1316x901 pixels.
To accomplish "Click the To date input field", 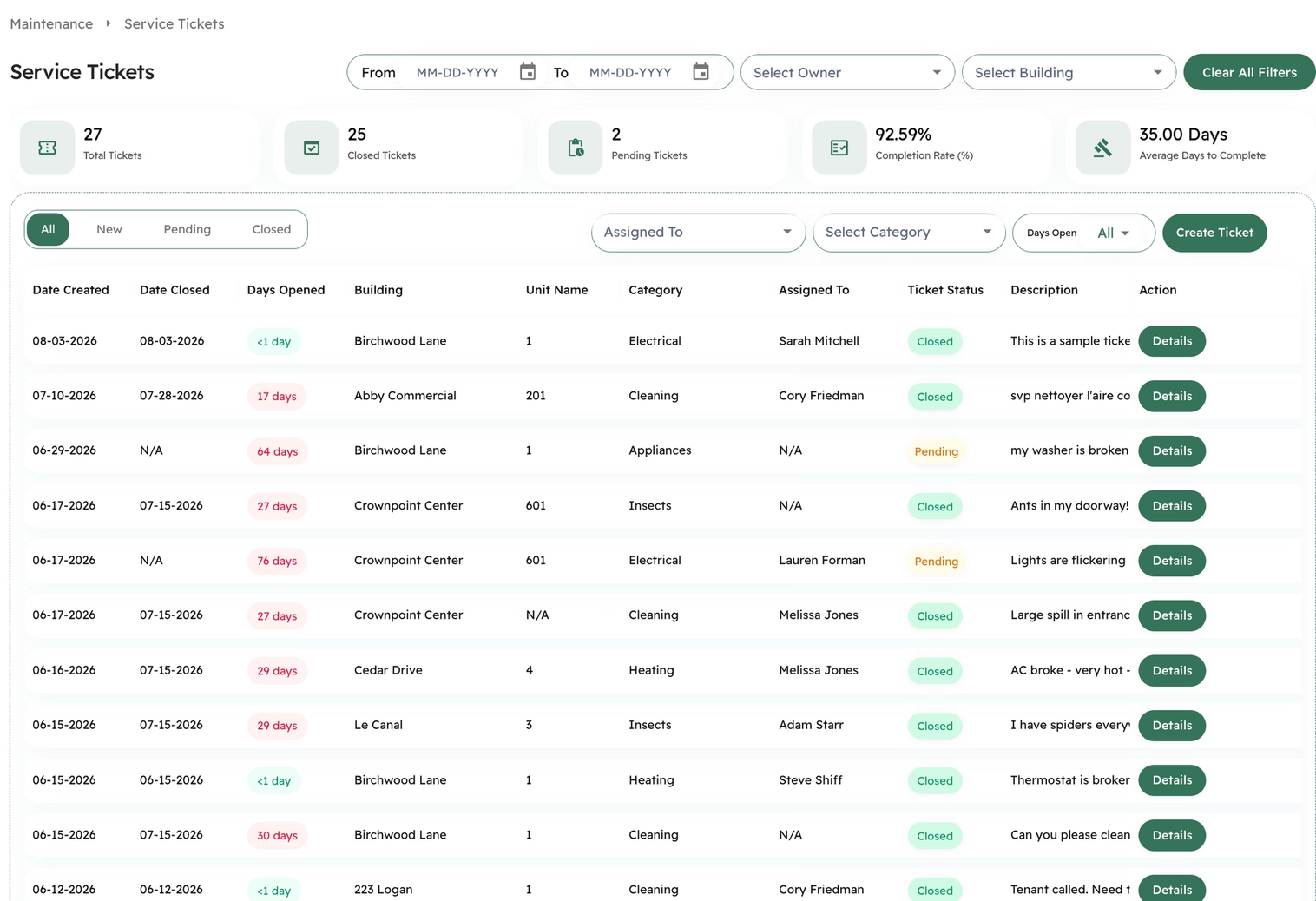I will (x=630, y=72).
